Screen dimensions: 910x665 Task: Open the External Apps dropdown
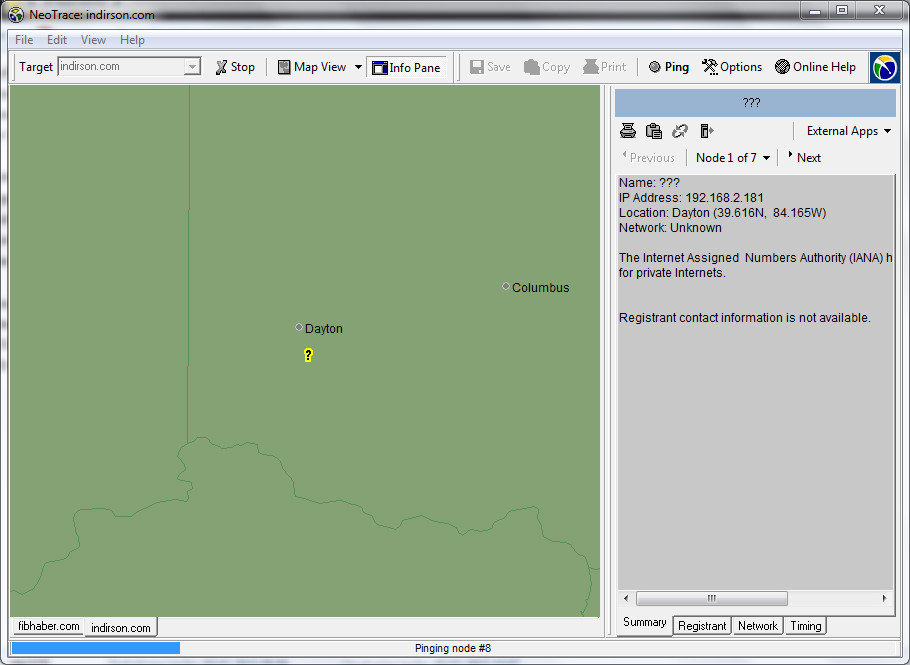coord(848,131)
